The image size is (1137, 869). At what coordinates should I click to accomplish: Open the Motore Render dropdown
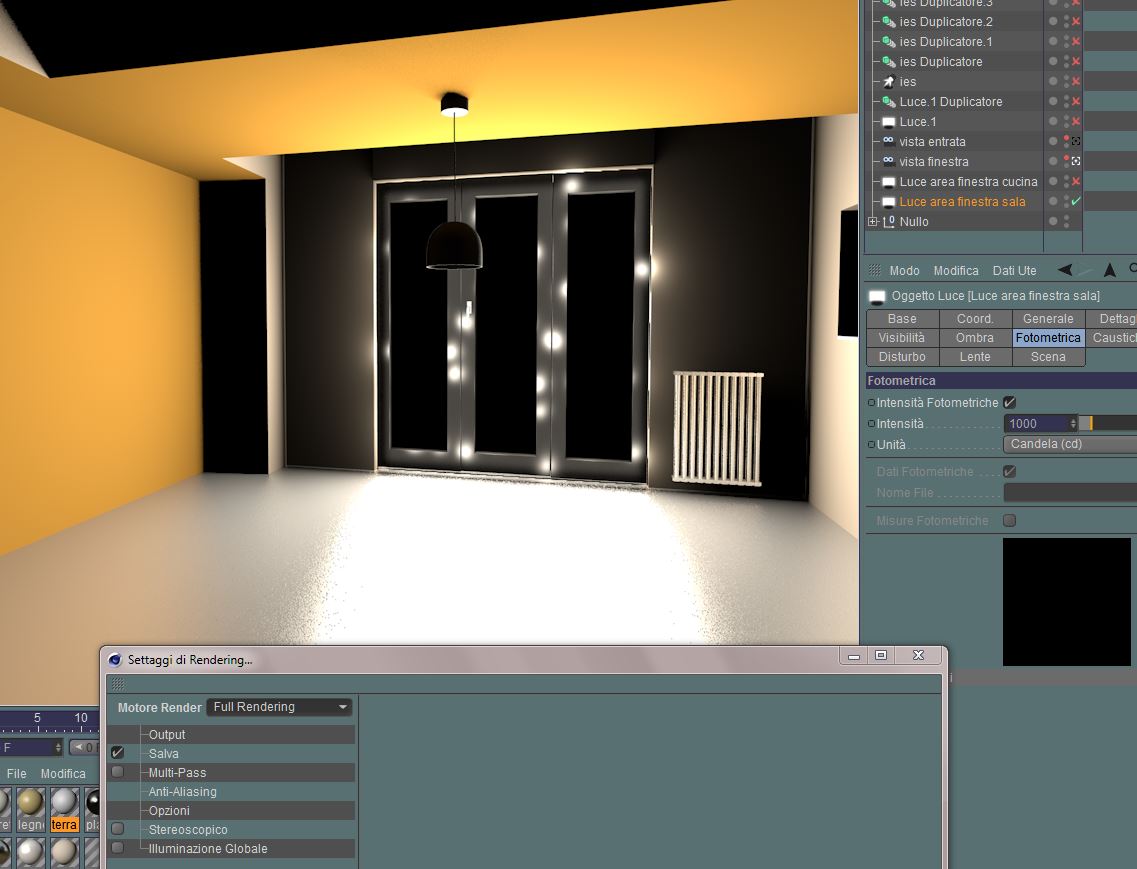click(x=279, y=707)
